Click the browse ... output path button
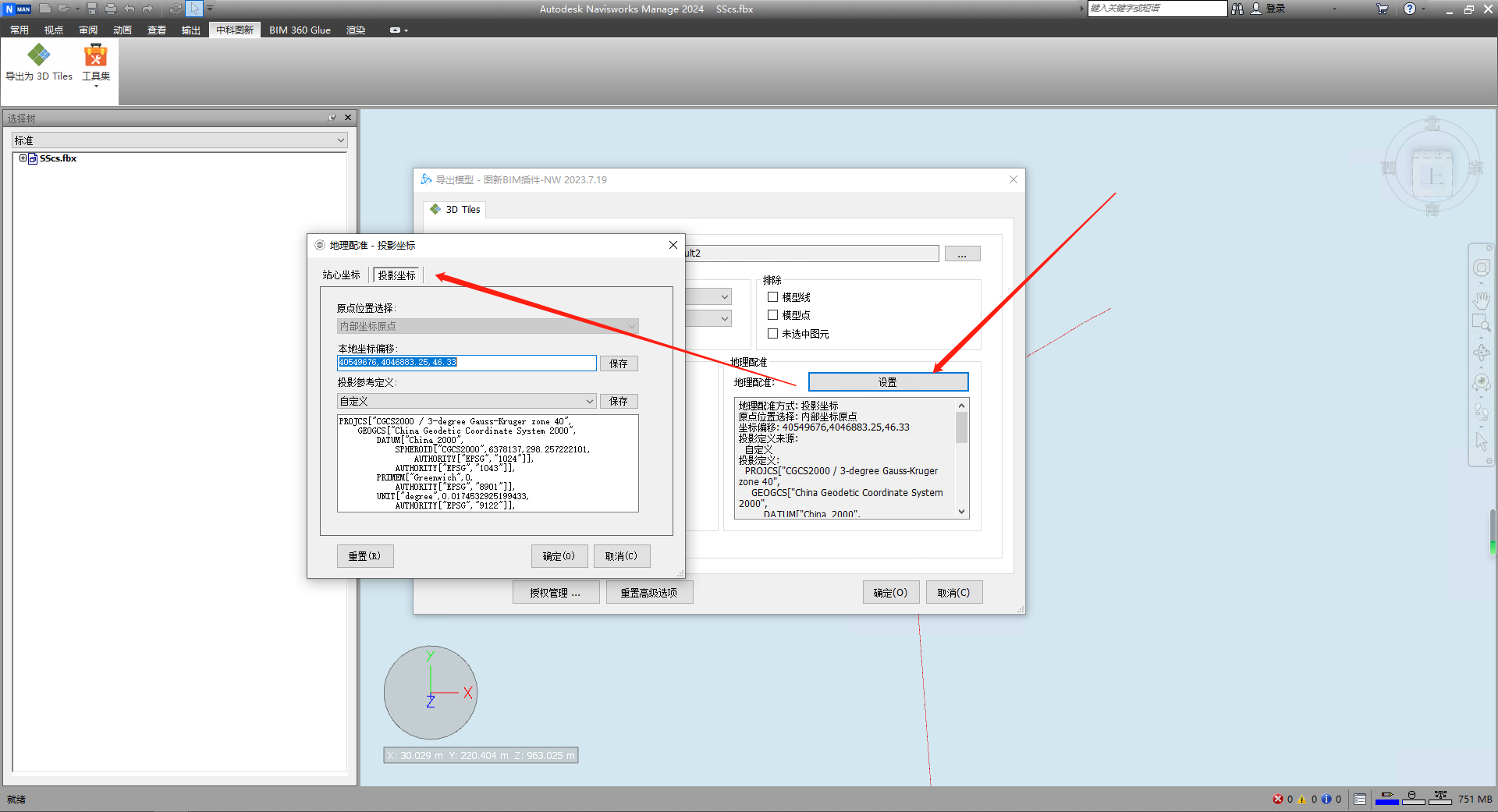The width and height of the screenshot is (1498, 812). coord(962,254)
